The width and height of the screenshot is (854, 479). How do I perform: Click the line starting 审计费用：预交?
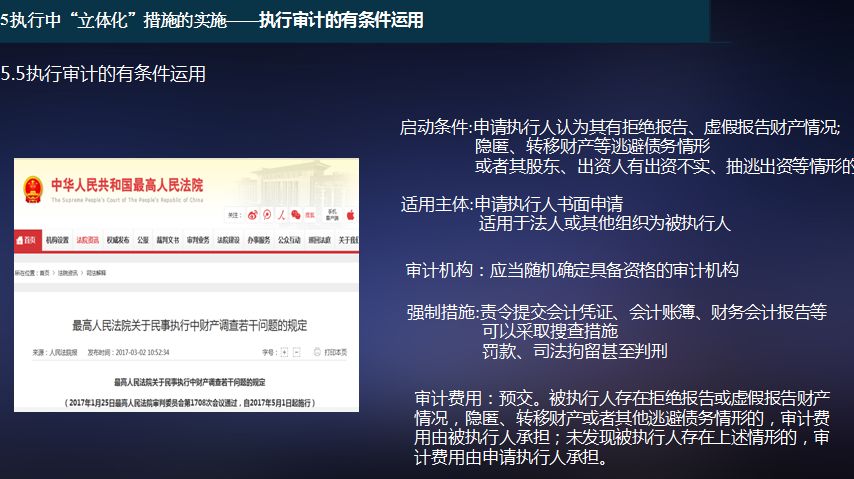(622, 398)
